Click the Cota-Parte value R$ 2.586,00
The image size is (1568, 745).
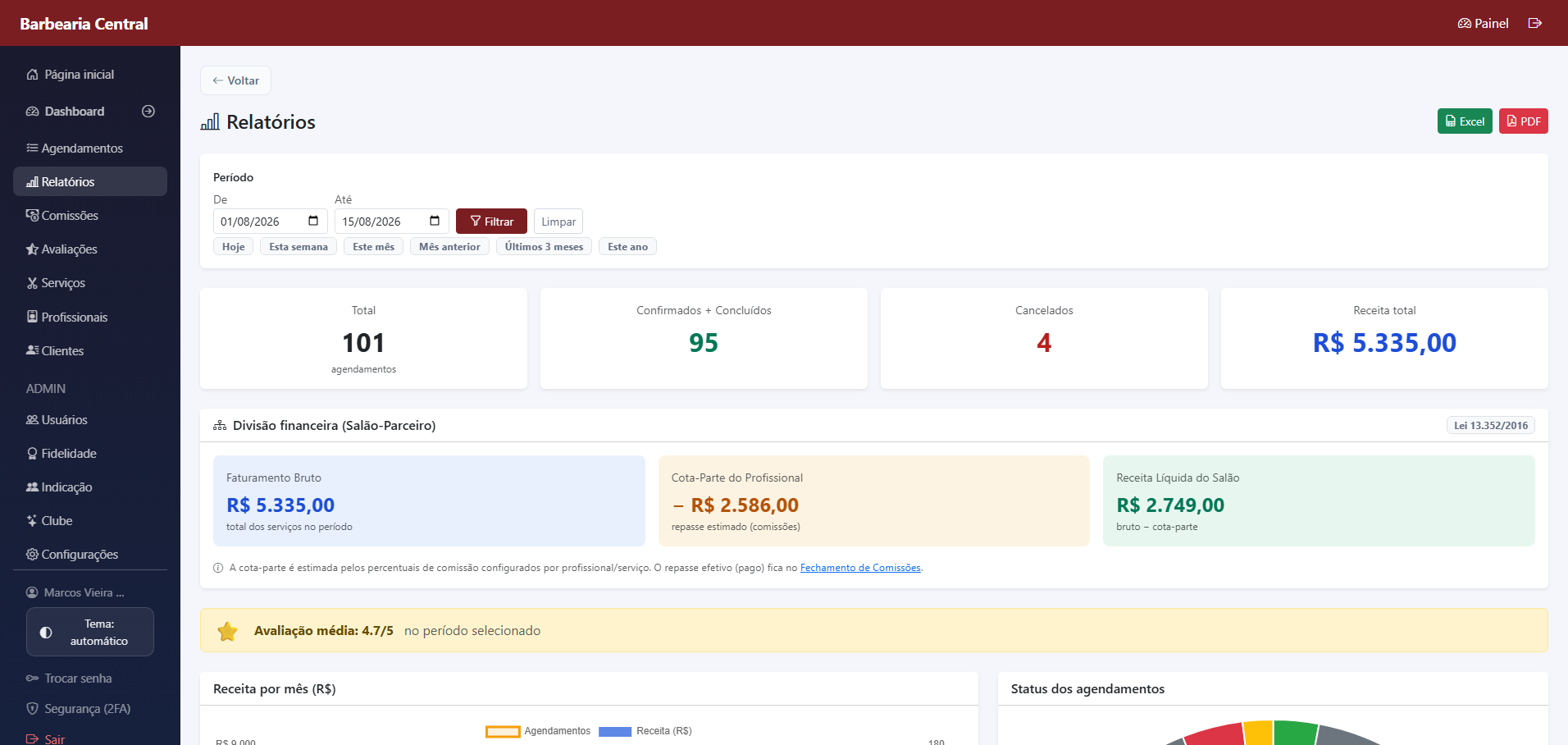(x=735, y=505)
